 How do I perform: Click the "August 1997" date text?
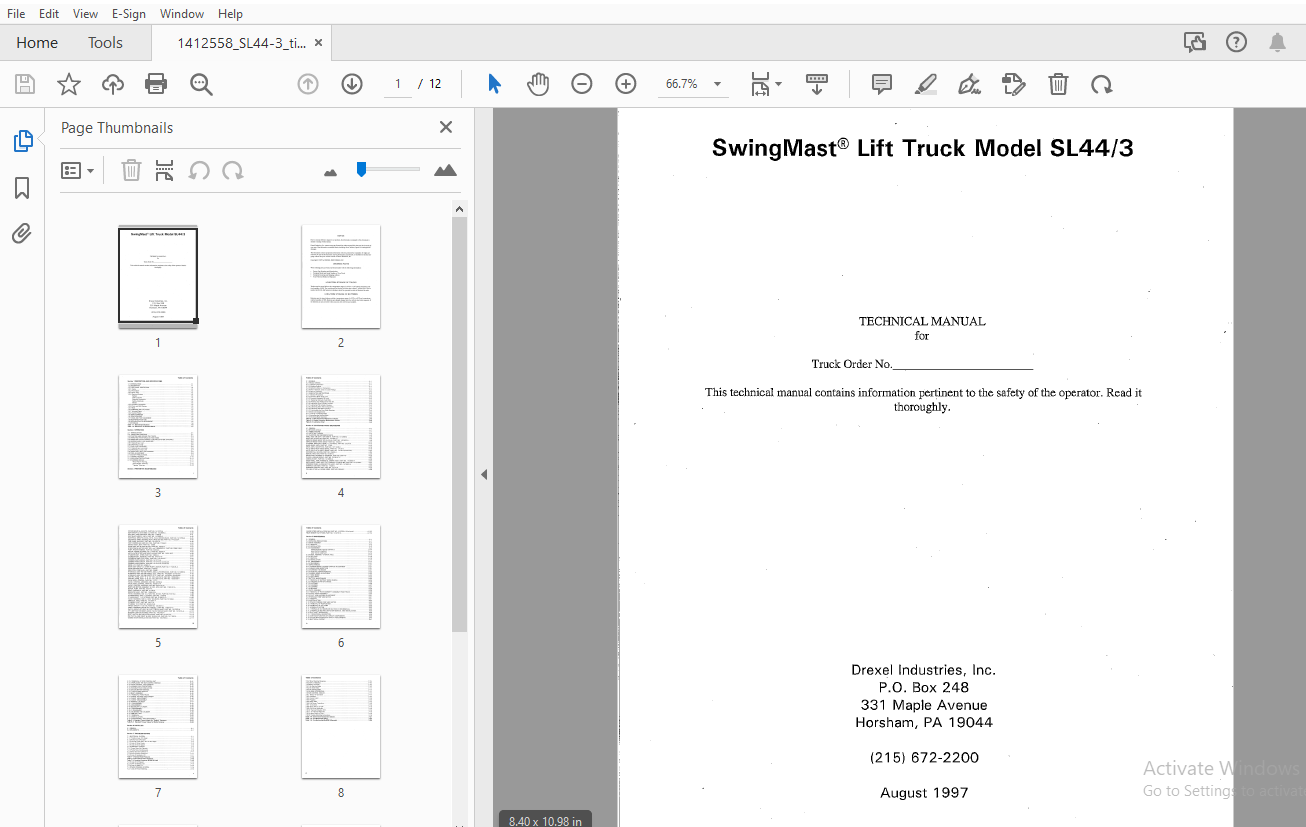coord(924,792)
